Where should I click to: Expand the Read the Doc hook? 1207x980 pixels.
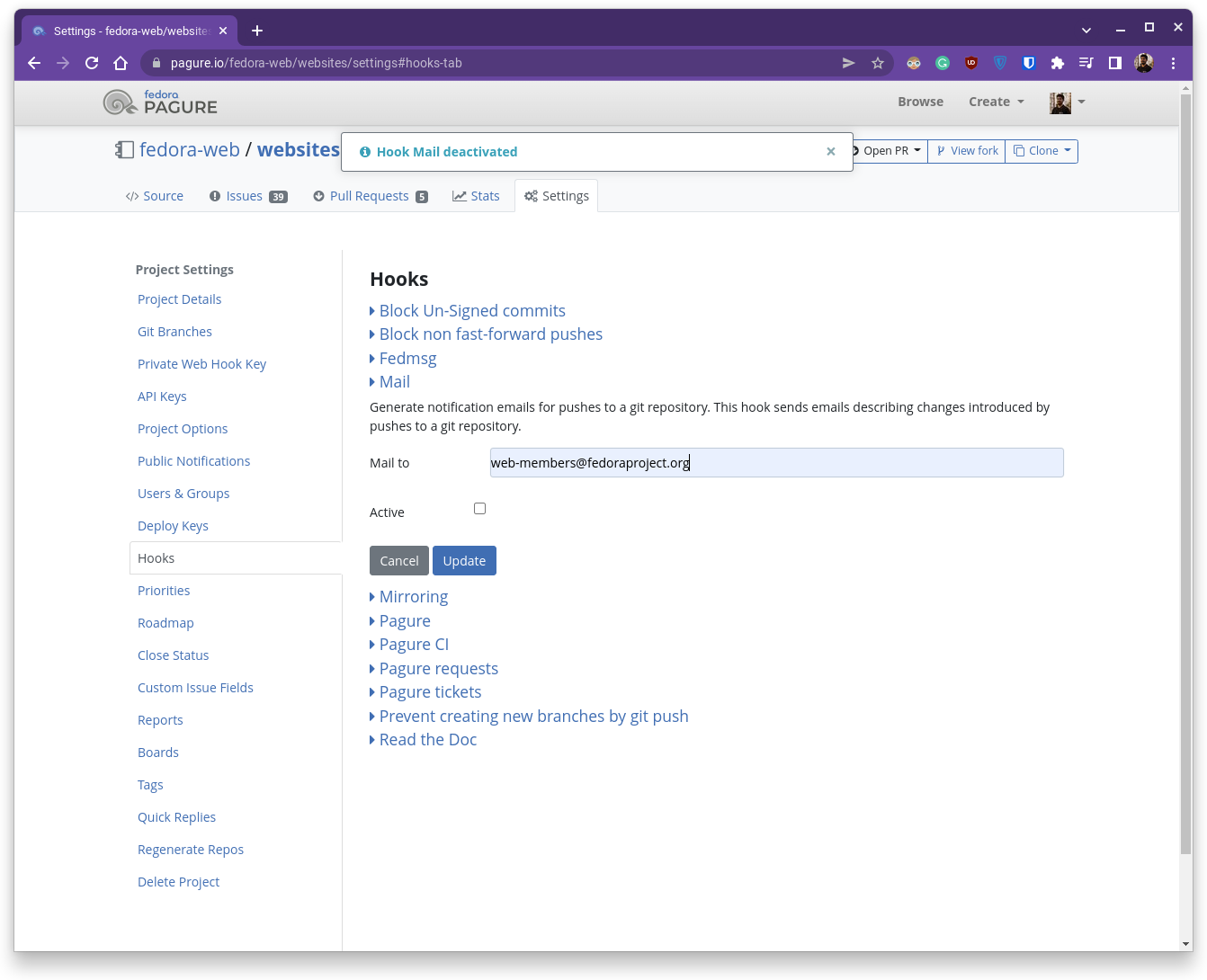[x=424, y=740]
